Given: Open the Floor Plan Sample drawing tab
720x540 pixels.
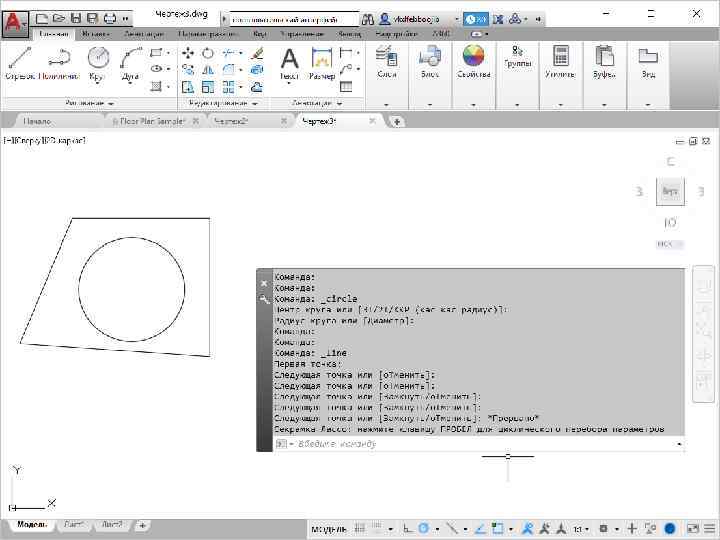Looking at the screenshot, I should 152,121.
